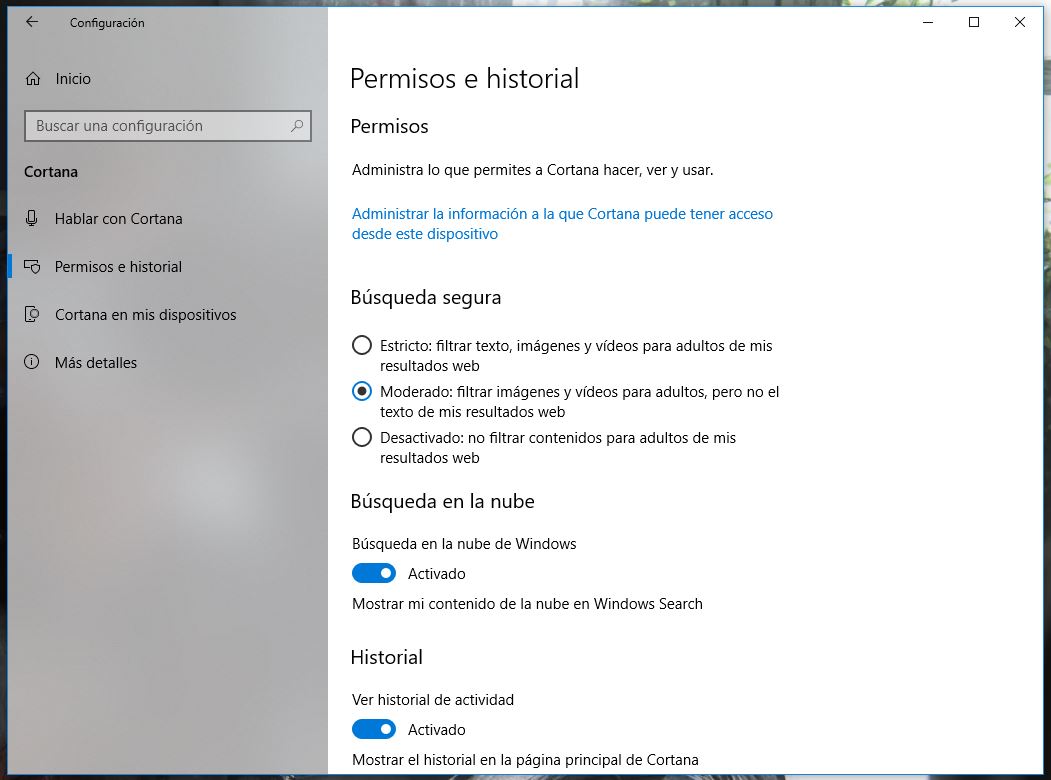Open Hablar con Cortana settings page
The image size is (1051, 780).
pos(118,219)
